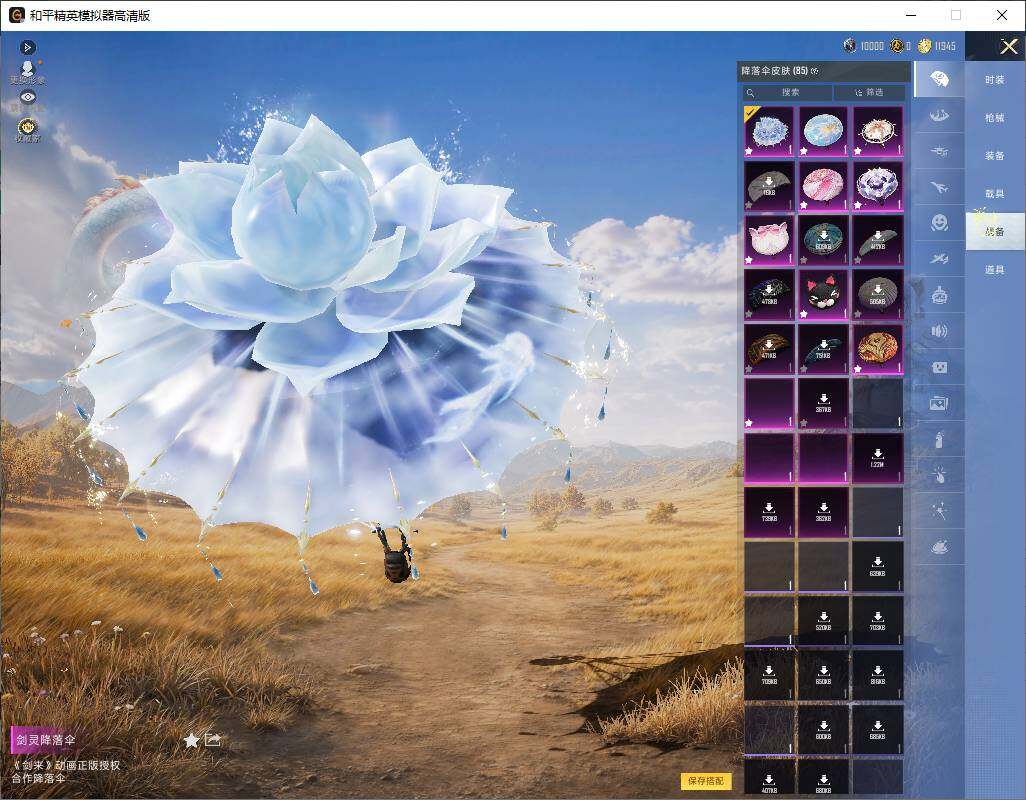Select the airplane category icon

[939, 188]
